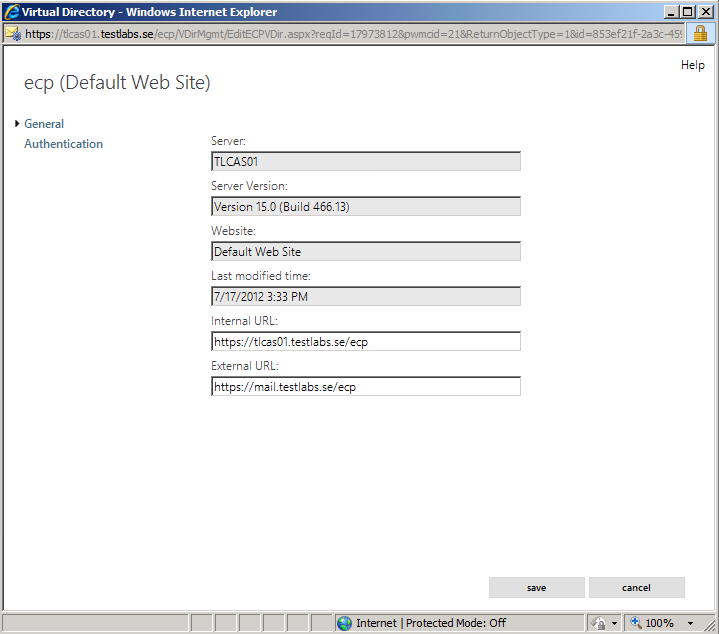Image resolution: width=719 pixels, height=634 pixels.
Task: Click the zoom magnifier icon in status bar
Action: (x=636, y=623)
